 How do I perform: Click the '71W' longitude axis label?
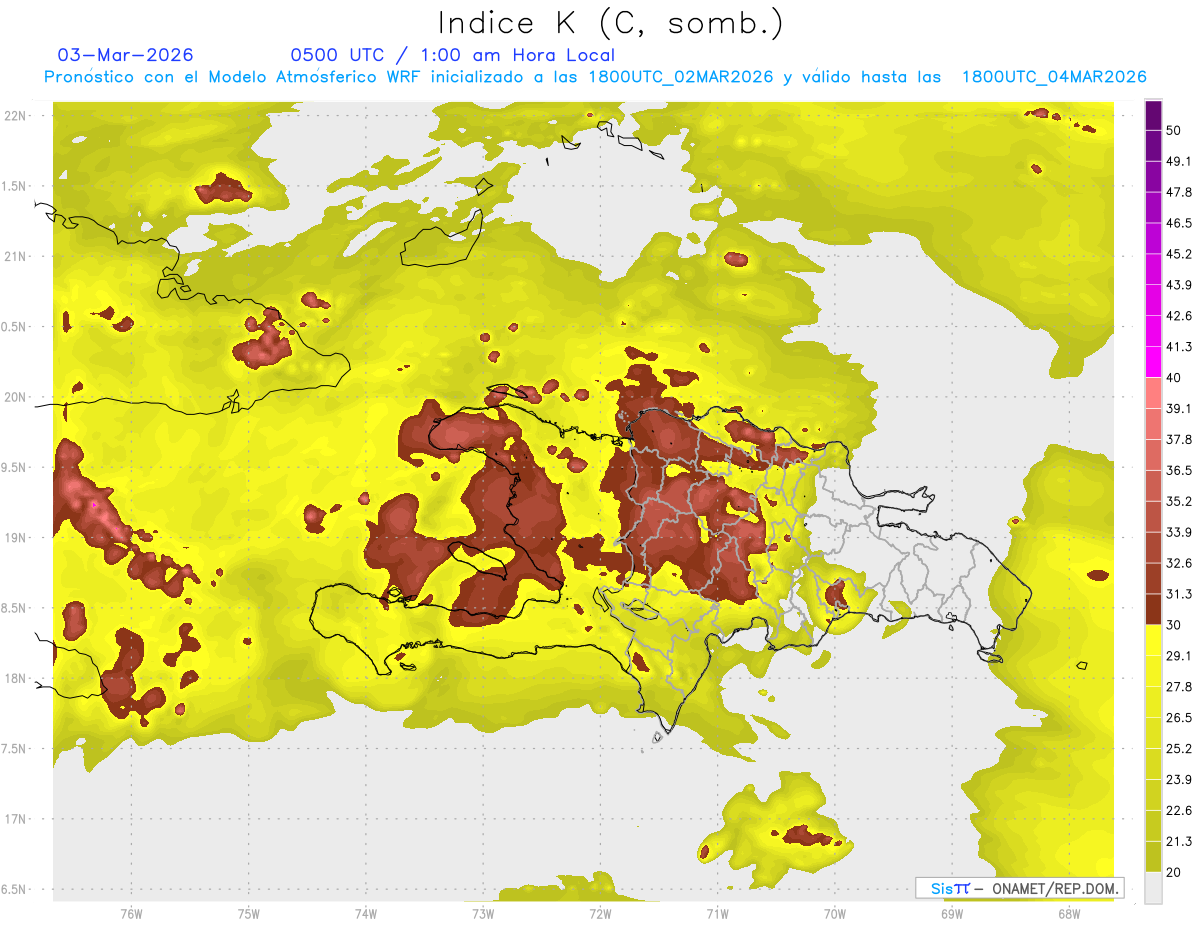click(x=717, y=913)
